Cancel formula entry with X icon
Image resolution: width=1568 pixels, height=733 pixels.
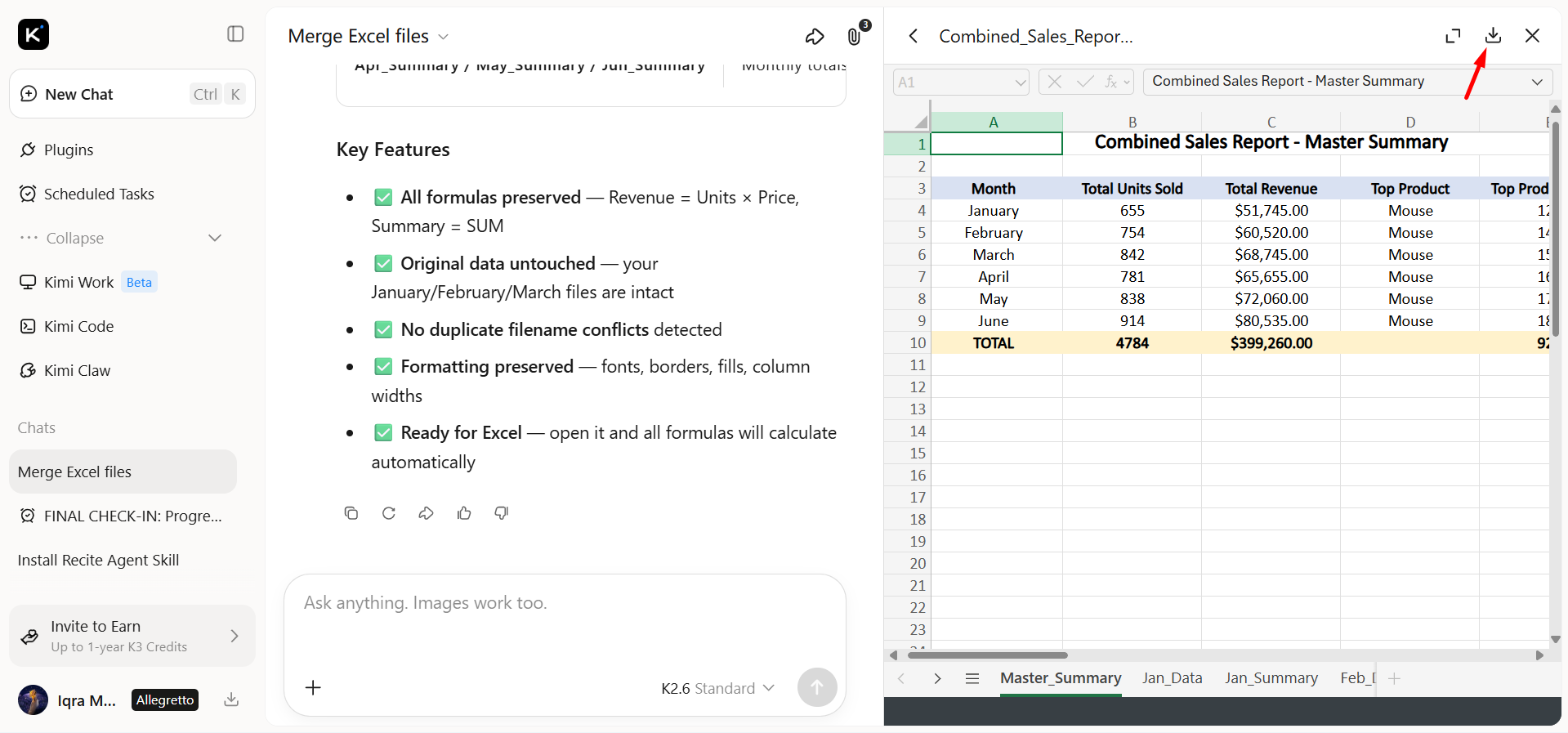(x=1055, y=82)
